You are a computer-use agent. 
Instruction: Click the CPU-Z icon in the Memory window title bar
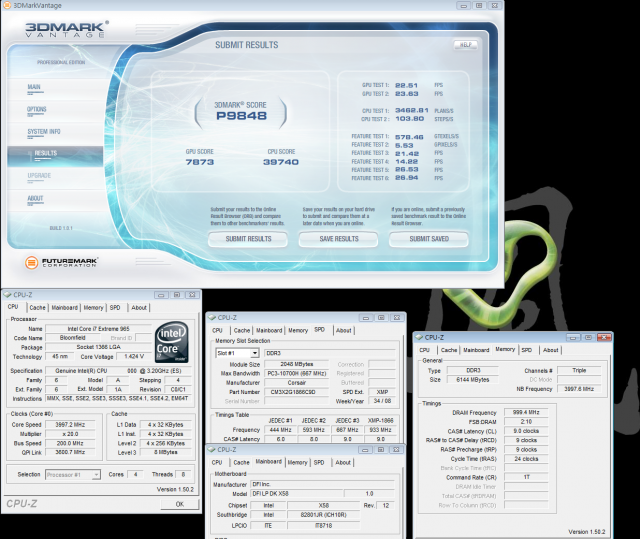point(419,337)
